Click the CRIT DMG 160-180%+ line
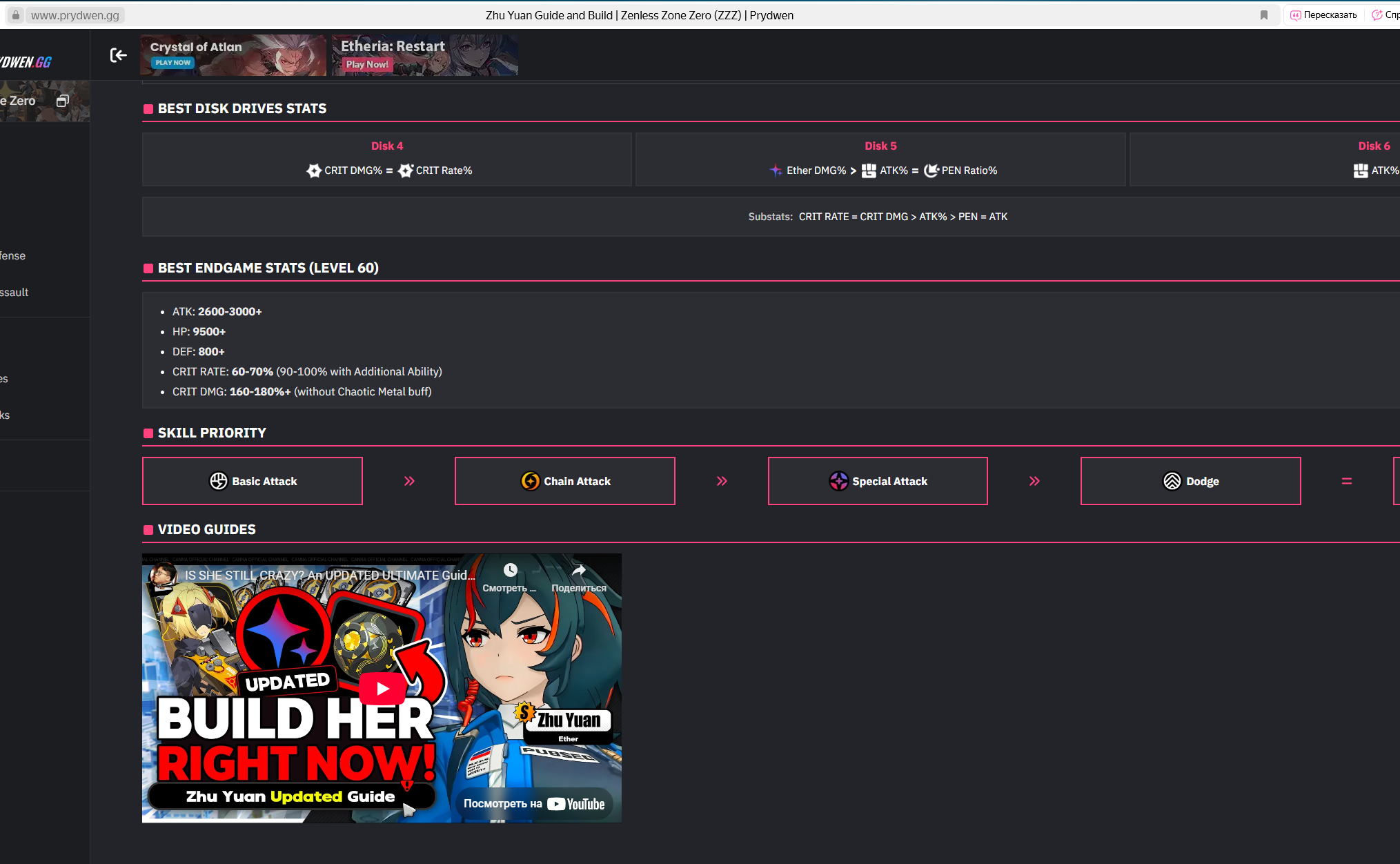The image size is (1400, 864). pyautogui.click(x=302, y=391)
